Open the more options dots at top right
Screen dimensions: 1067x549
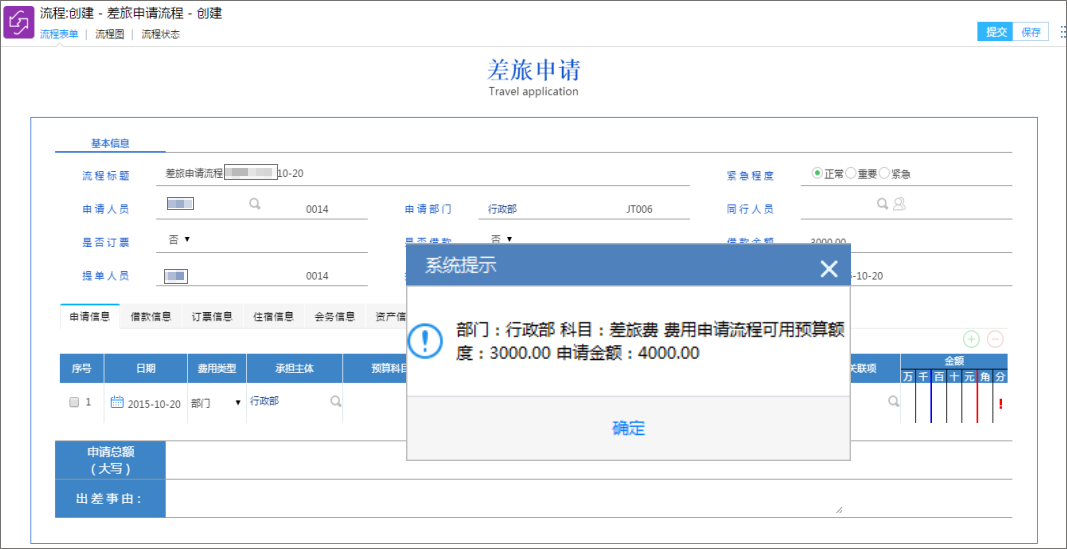point(1064,31)
